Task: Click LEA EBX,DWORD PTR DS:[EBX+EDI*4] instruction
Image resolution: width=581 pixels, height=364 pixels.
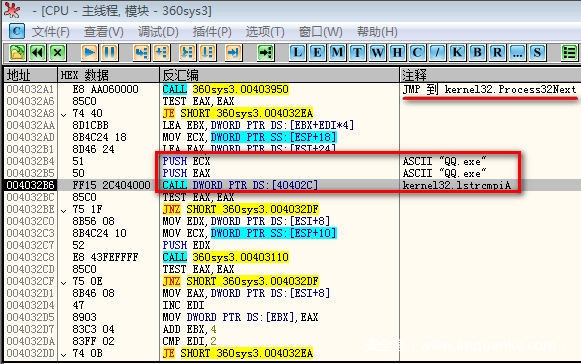Action: point(258,125)
